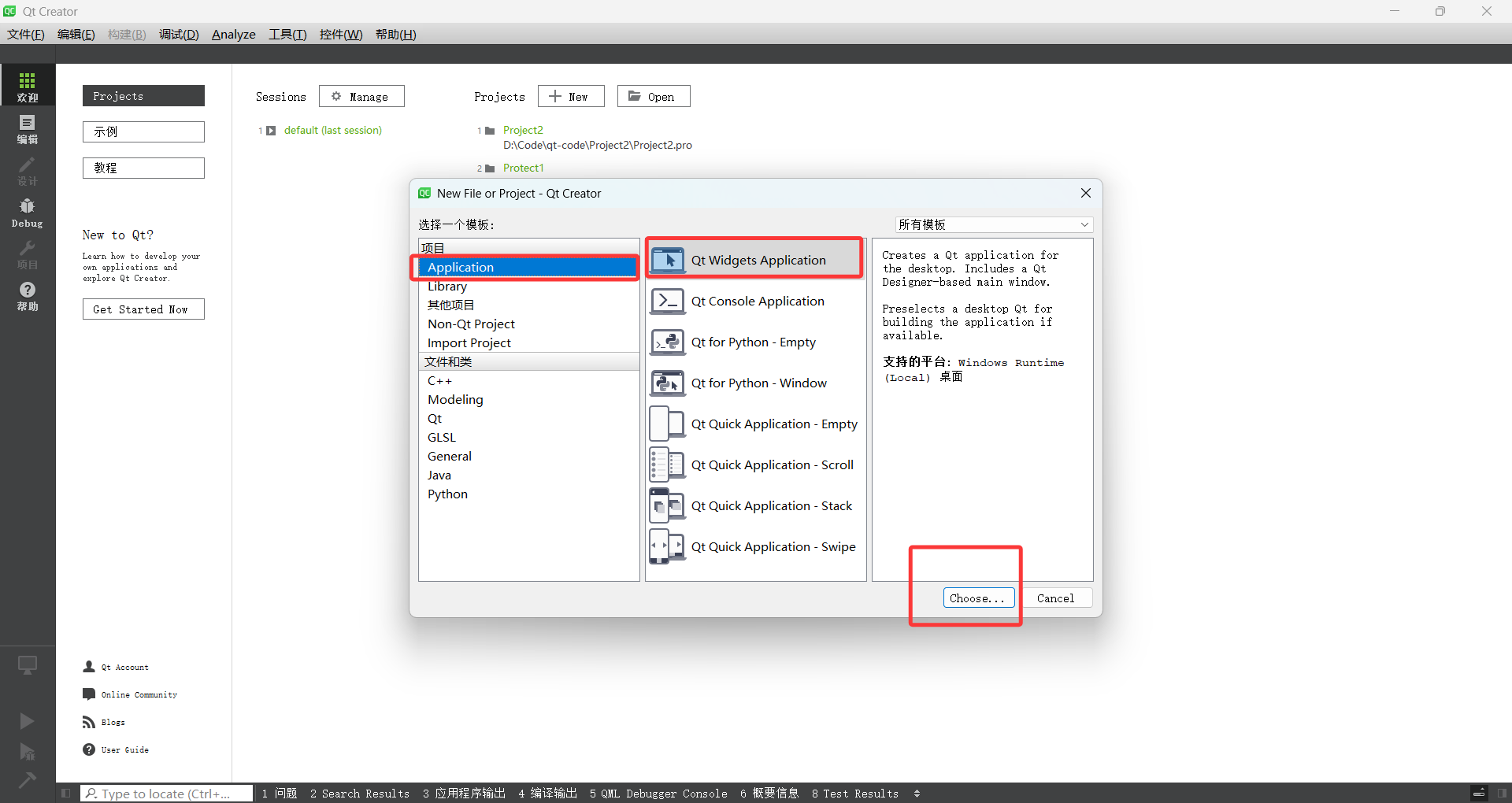The width and height of the screenshot is (1512, 803).
Task: Open the User Guide link
Action: (116, 749)
